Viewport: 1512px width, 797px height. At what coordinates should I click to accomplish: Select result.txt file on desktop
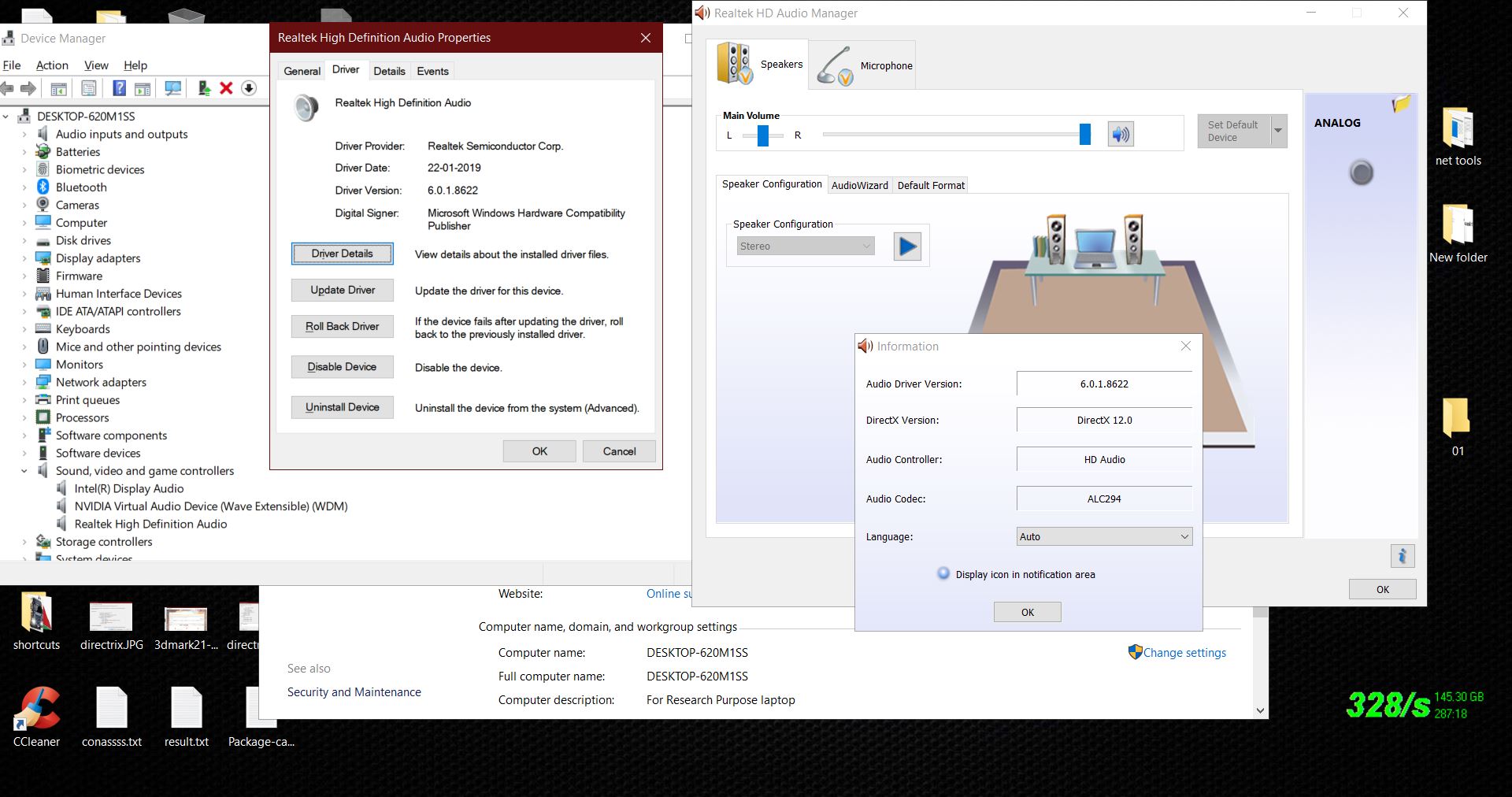coord(187,717)
